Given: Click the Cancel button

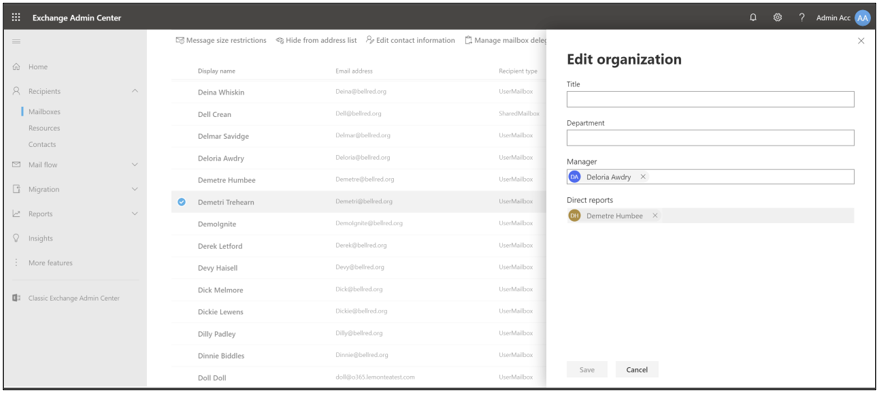Looking at the screenshot, I should (x=637, y=369).
